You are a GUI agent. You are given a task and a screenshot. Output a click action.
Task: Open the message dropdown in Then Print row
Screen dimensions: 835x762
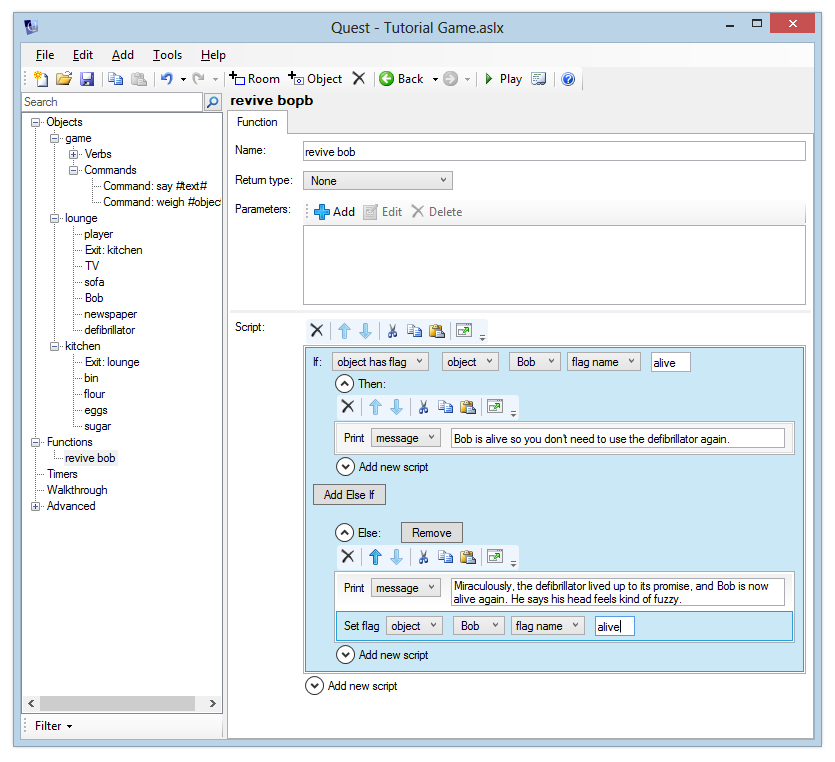[x=406, y=438]
